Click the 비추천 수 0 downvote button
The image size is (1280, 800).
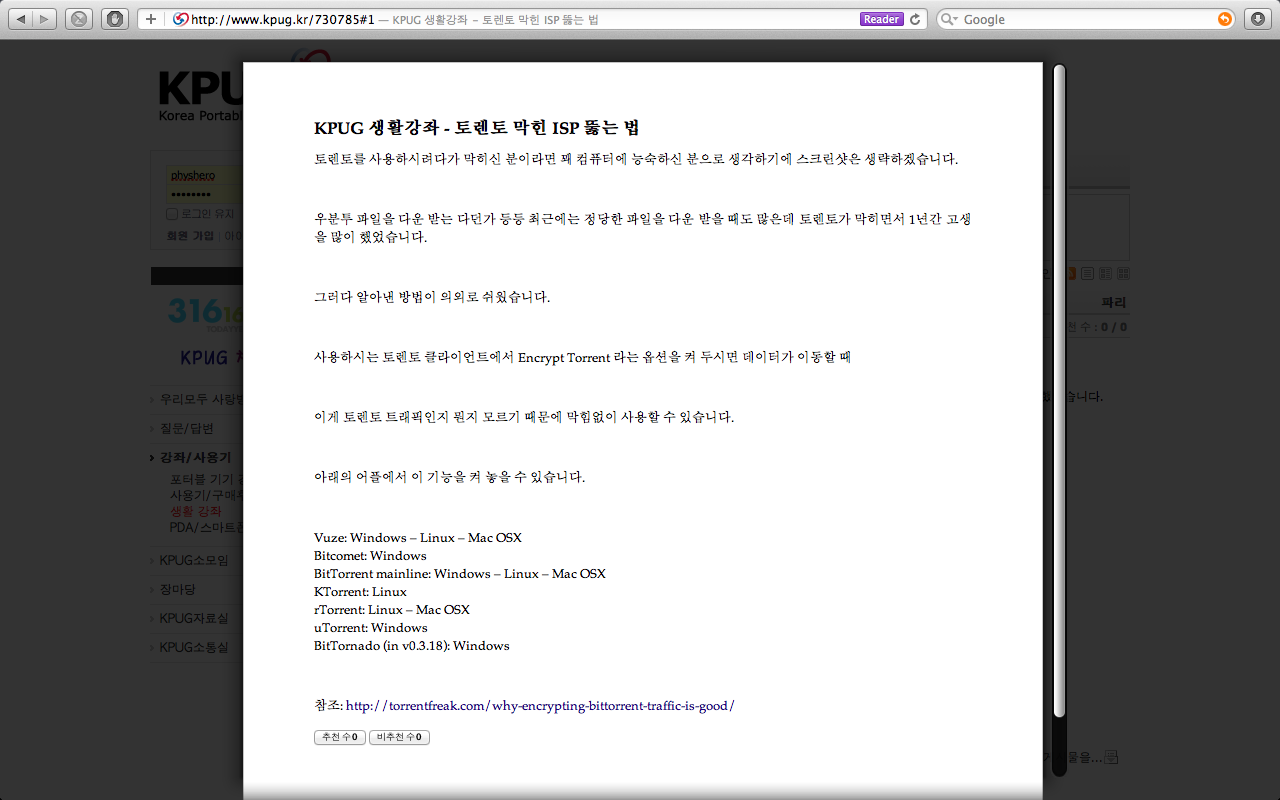[x=399, y=737]
